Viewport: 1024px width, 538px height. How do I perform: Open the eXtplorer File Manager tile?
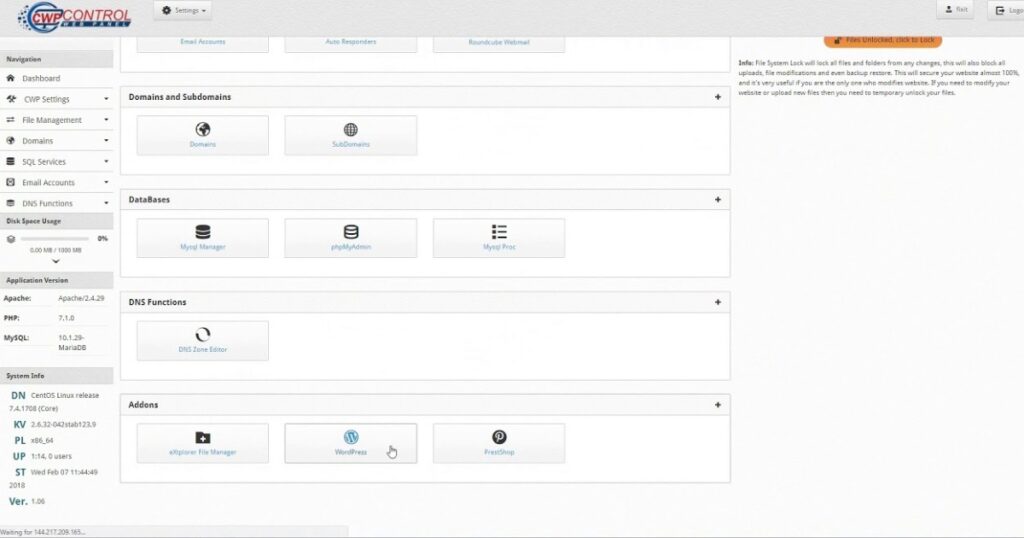[202, 443]
